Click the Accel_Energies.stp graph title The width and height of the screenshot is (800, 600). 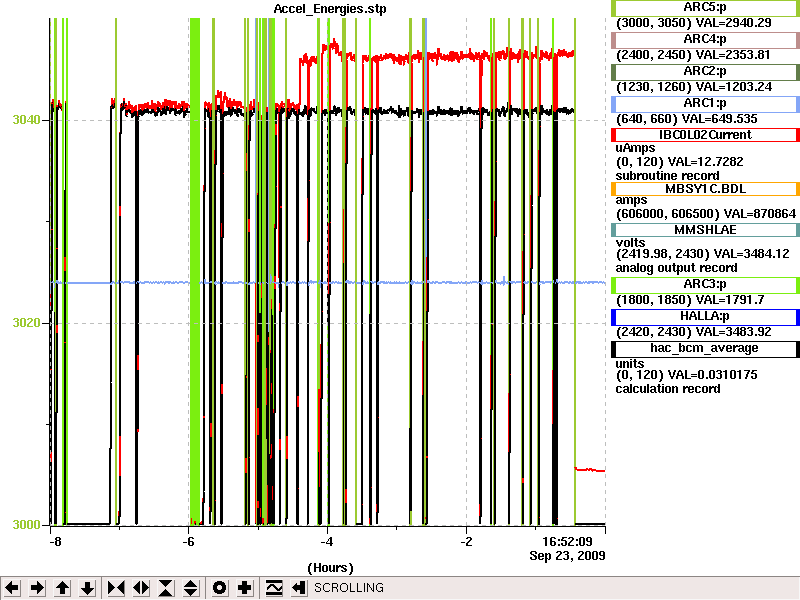[x=330, y=9]
